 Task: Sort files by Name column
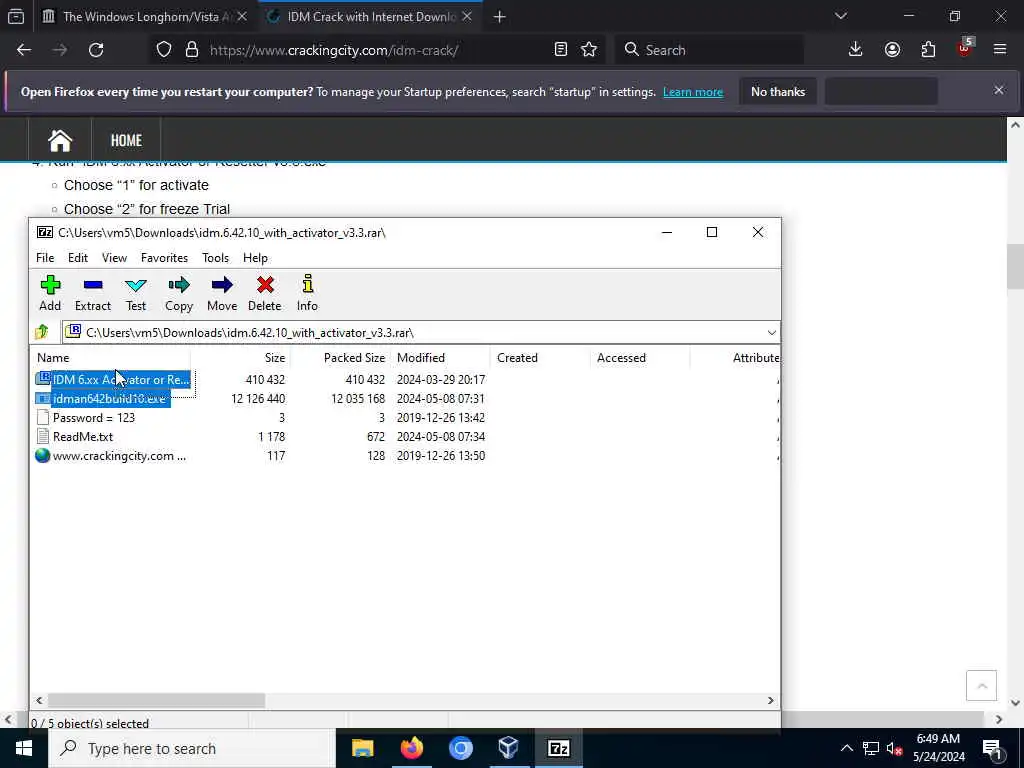110,358
